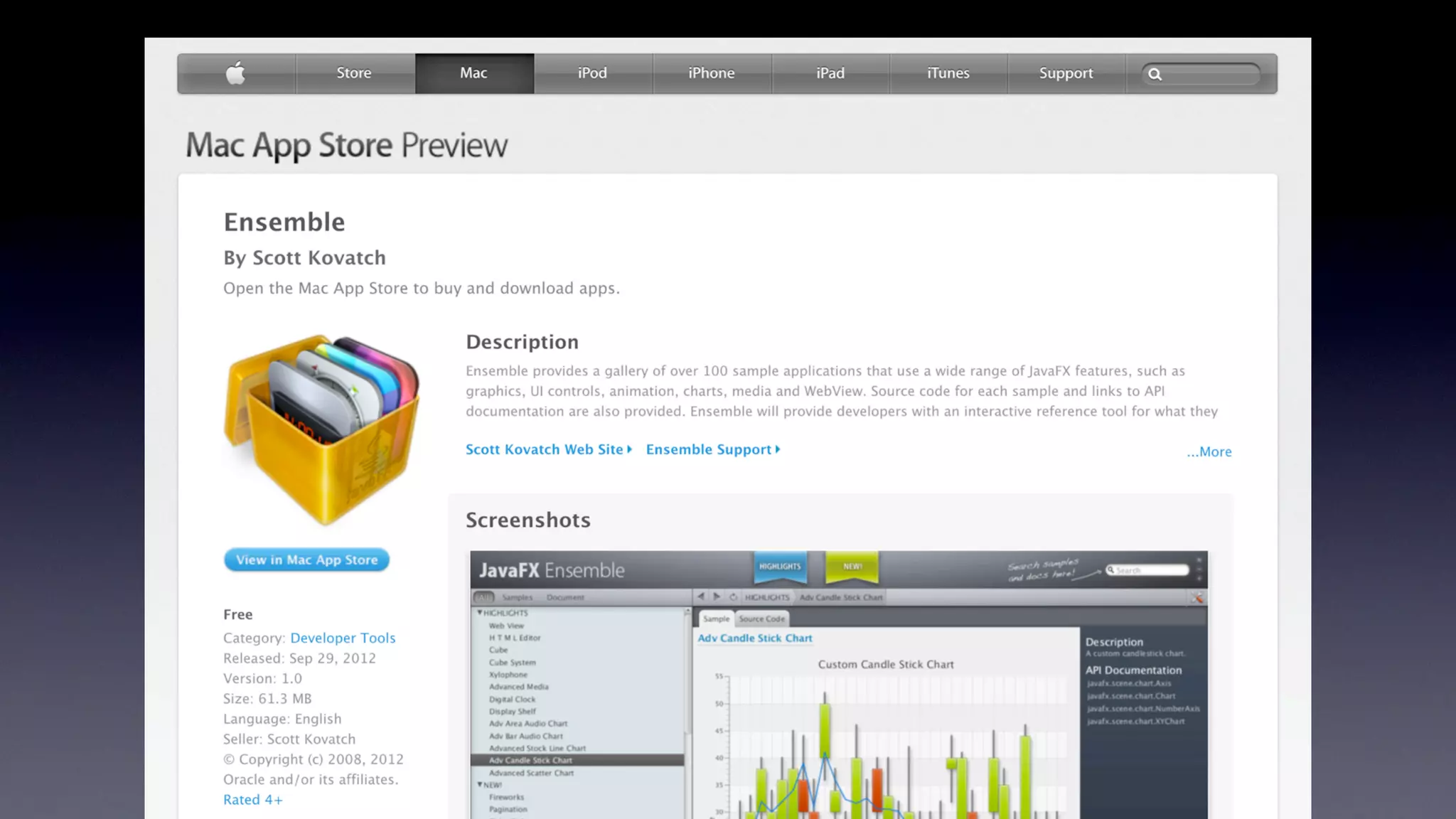Screen dimensions: 1456x819
Task: Click the reload icon in the Ensemble toolbar
Action: coord(733,596)
